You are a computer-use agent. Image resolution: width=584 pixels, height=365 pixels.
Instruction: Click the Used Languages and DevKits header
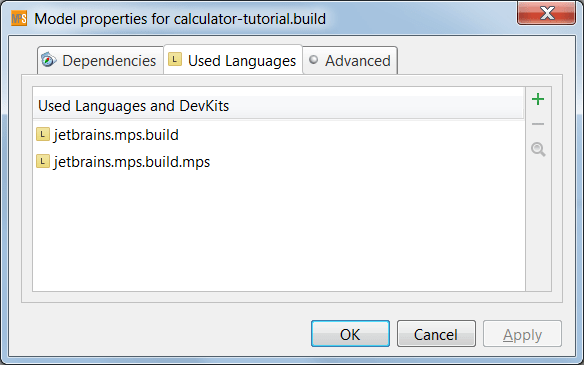pyautogui.click(x=278, y=106)
